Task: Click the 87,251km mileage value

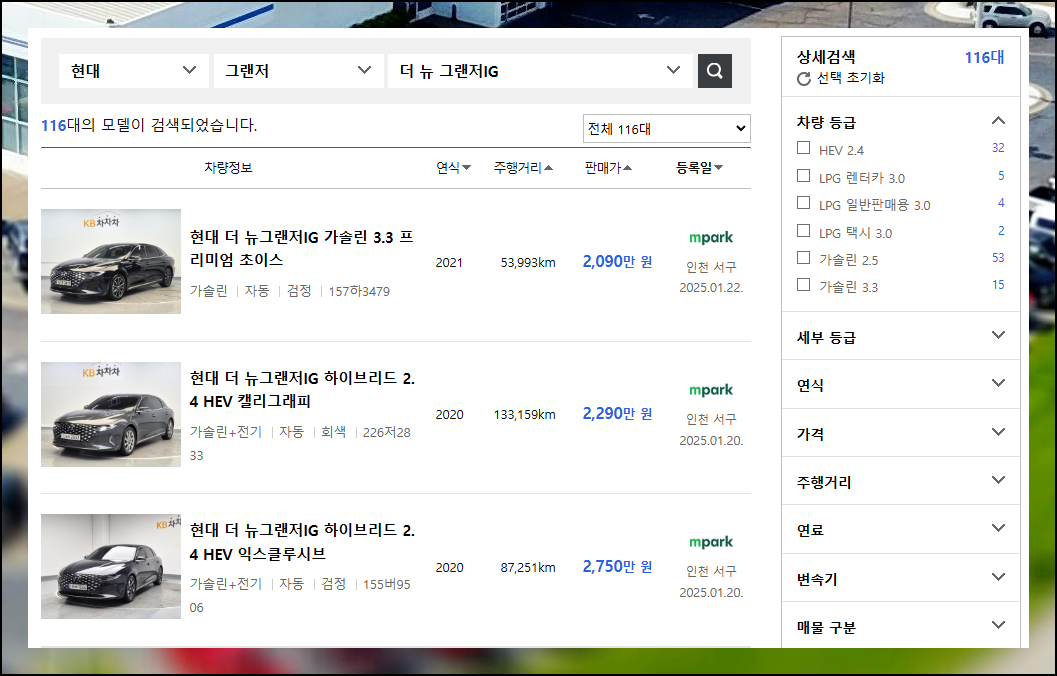Action: 528,567
